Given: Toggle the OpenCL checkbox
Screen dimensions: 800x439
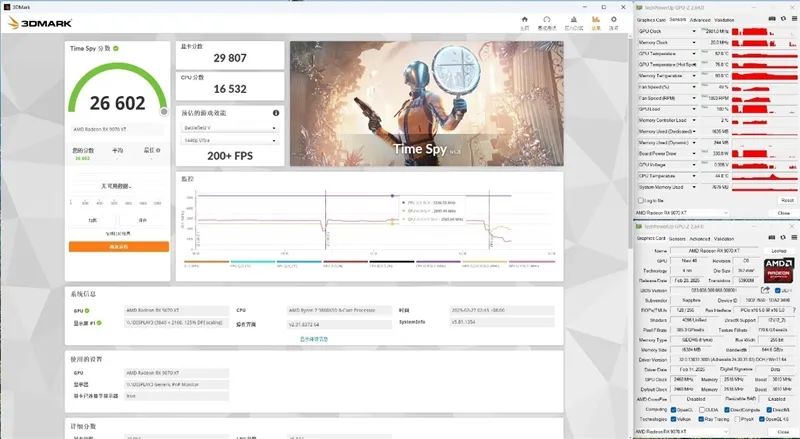Looking at the screenshot, I should [x=673, y=409].
